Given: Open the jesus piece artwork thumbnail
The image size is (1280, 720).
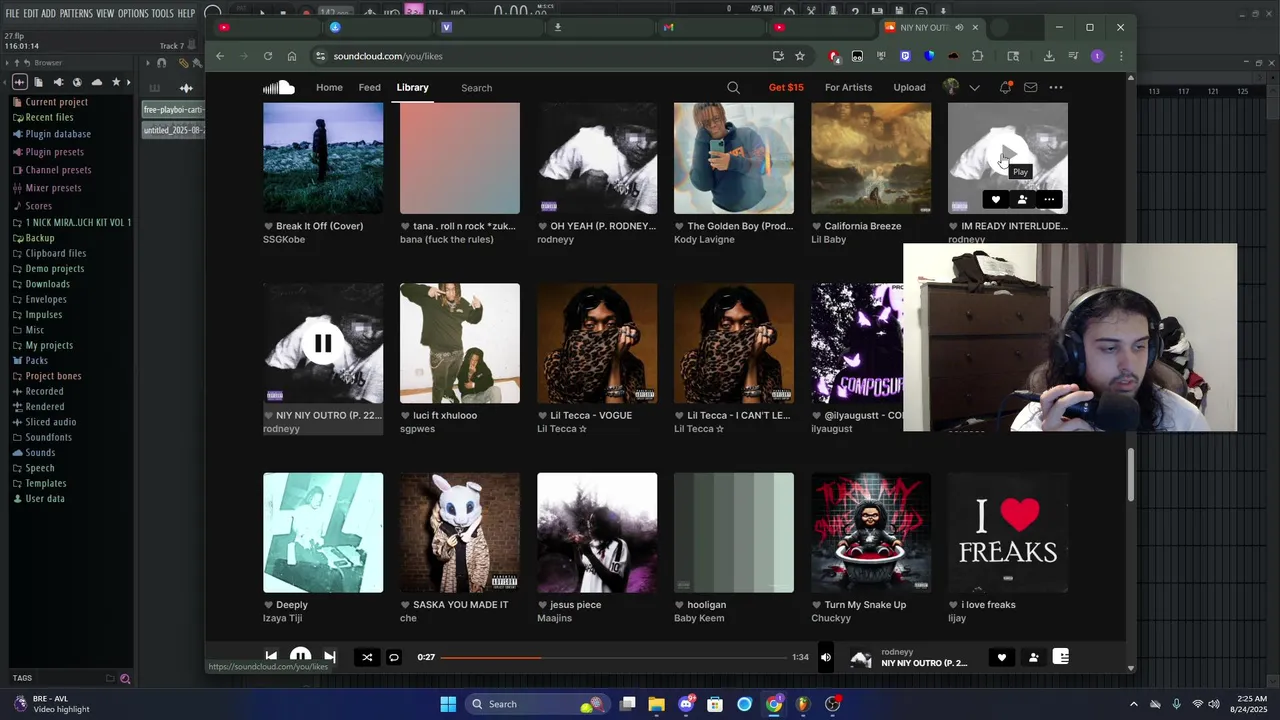Looking at the screenshot, I should (597, 533).
